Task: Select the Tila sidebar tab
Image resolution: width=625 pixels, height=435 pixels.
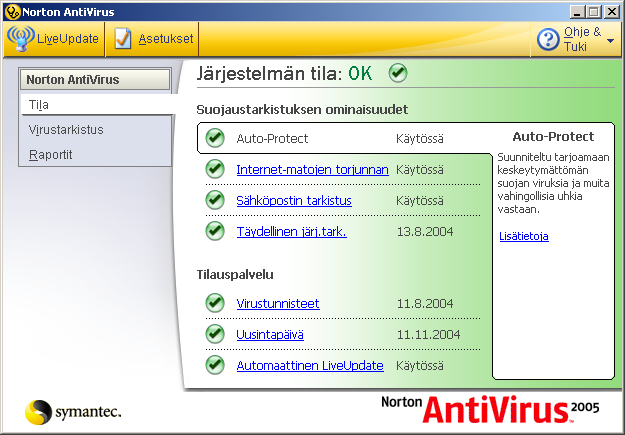Action: (x=97, y=105)
